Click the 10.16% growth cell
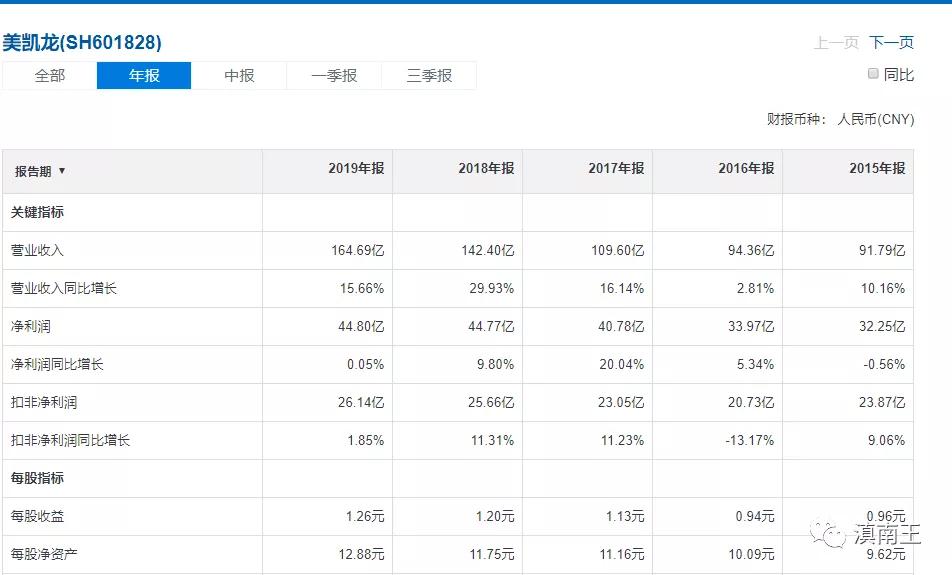The image size is (952, 575). tap(883, 288)
